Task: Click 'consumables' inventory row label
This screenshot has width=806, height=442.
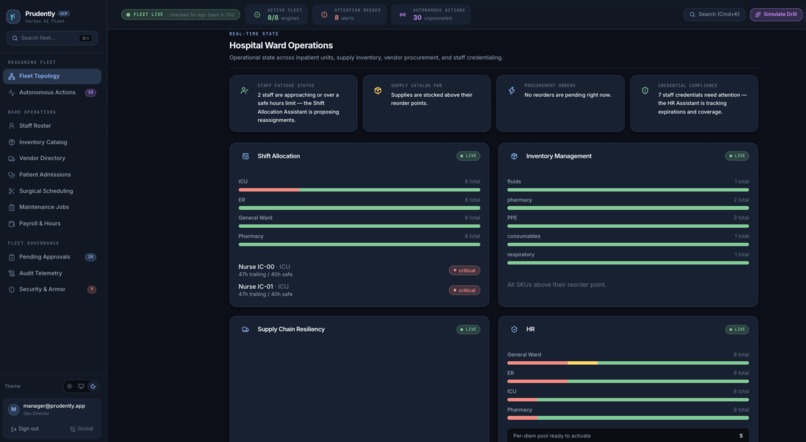Action: [x=524, y=236]
